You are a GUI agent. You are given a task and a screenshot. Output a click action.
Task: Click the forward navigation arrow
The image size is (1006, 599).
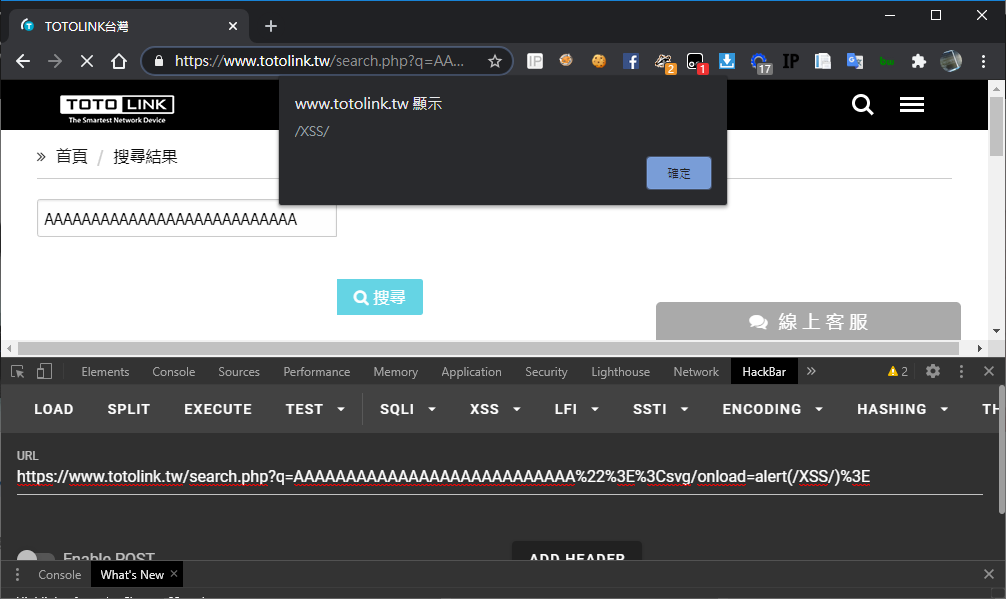point(55,61)
